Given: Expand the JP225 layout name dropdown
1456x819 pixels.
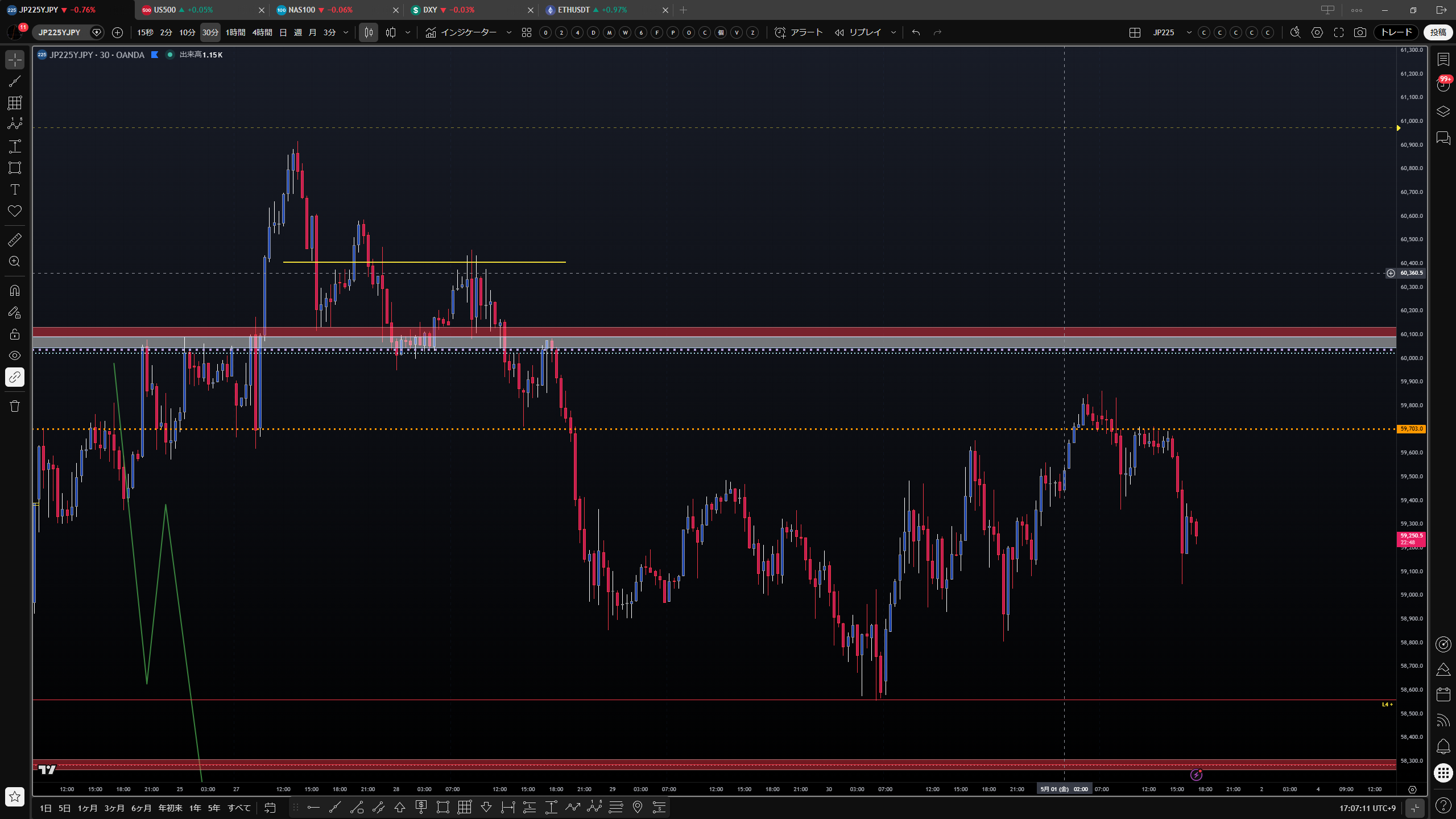Looking at the screenshot, I should click(x=1189, y=32).
